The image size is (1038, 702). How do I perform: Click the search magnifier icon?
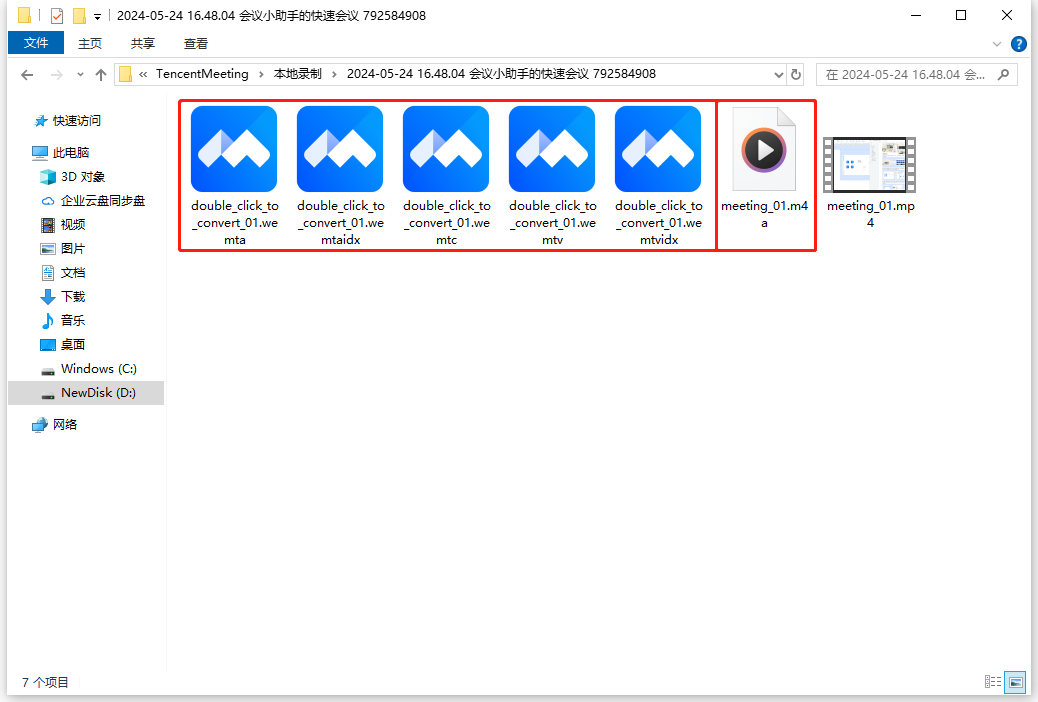pos(1004,75)
